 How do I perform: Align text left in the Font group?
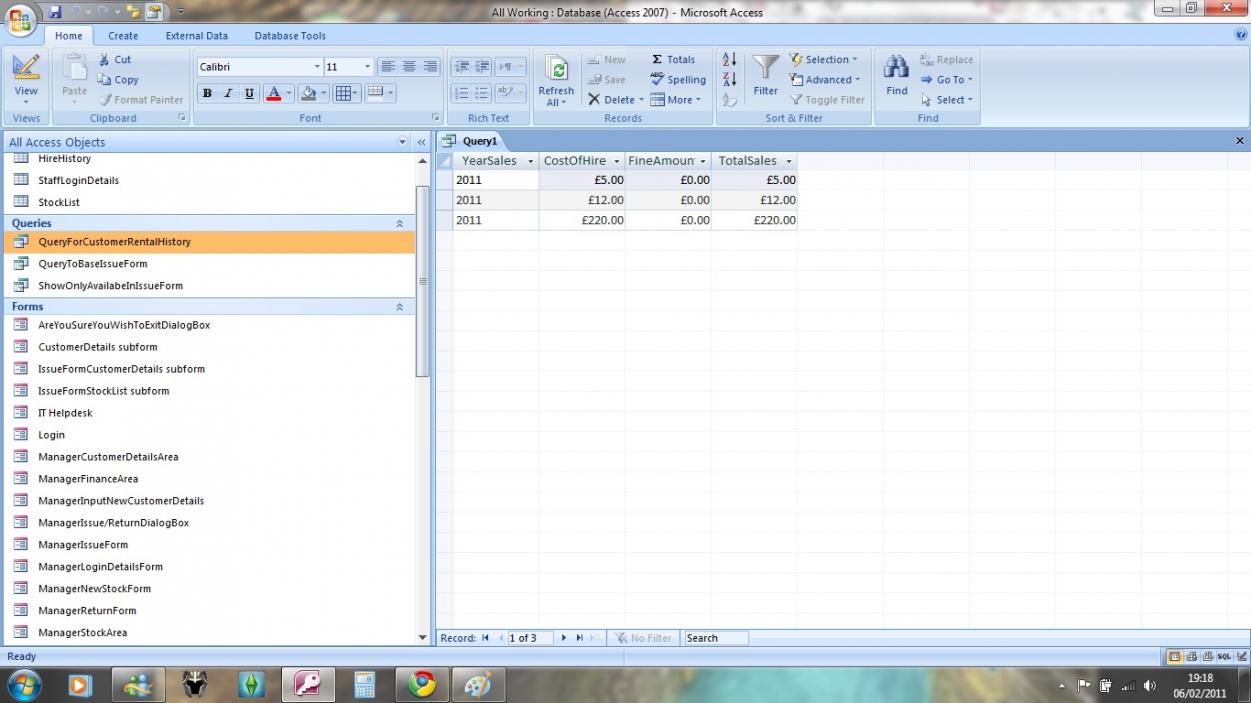388,67
